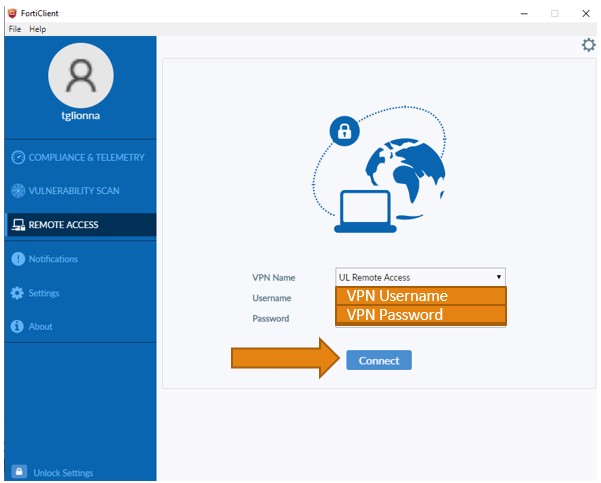
Task: Click the Connect button
Action: click(379, 360)
